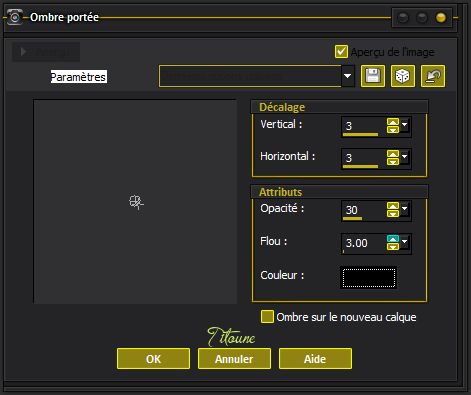The height and width of the screenshot is (395, 471).
Task: Expand the greyed Aperçu disclosure triangle
Action: click(23, 52)
